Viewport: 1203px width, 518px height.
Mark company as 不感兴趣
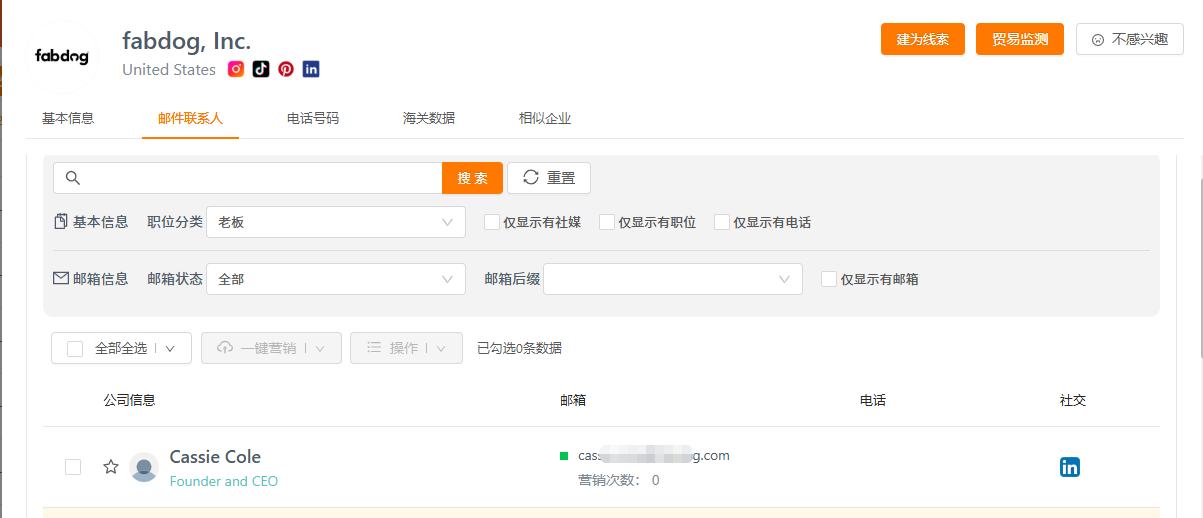point(1130,39)
